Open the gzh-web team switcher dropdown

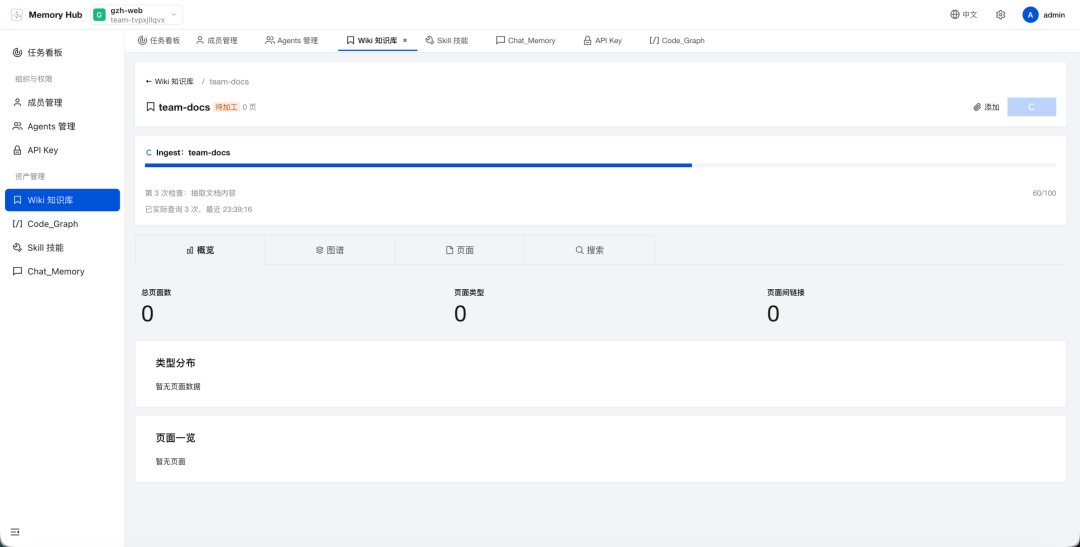click(x=136, y=14)
